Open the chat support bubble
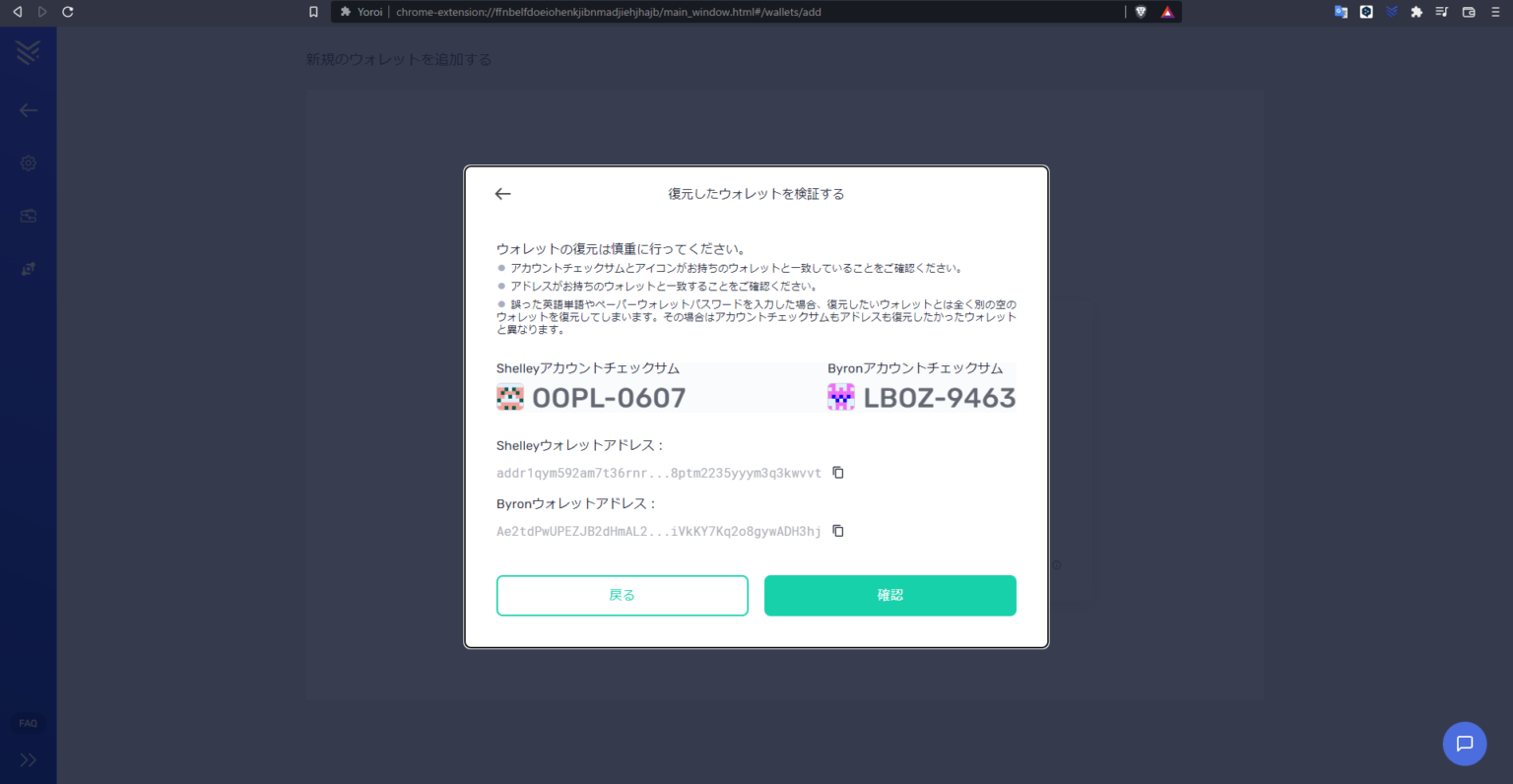 coord(1465,744)
